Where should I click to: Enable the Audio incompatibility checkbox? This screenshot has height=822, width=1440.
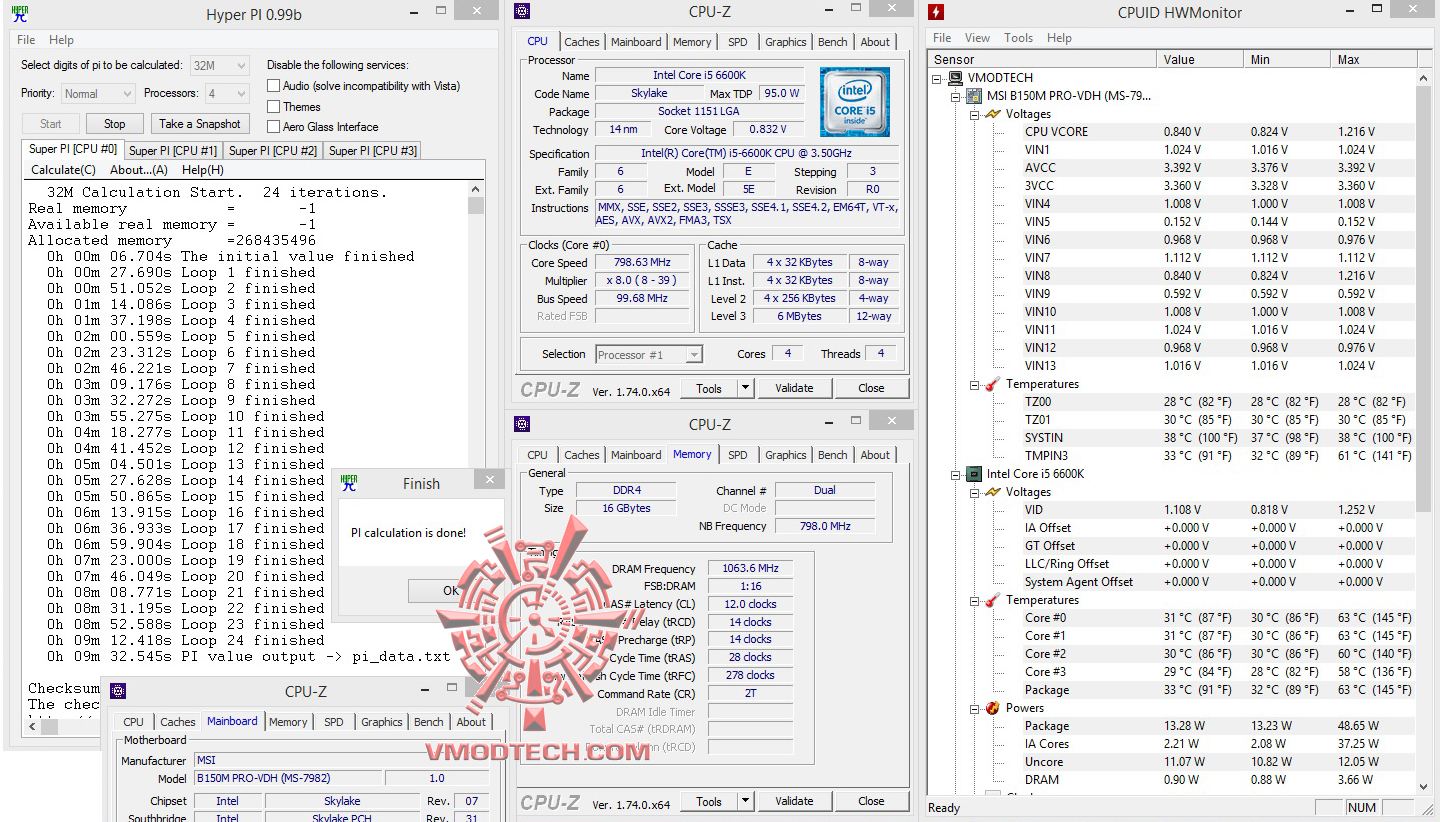tap(274, 85)
